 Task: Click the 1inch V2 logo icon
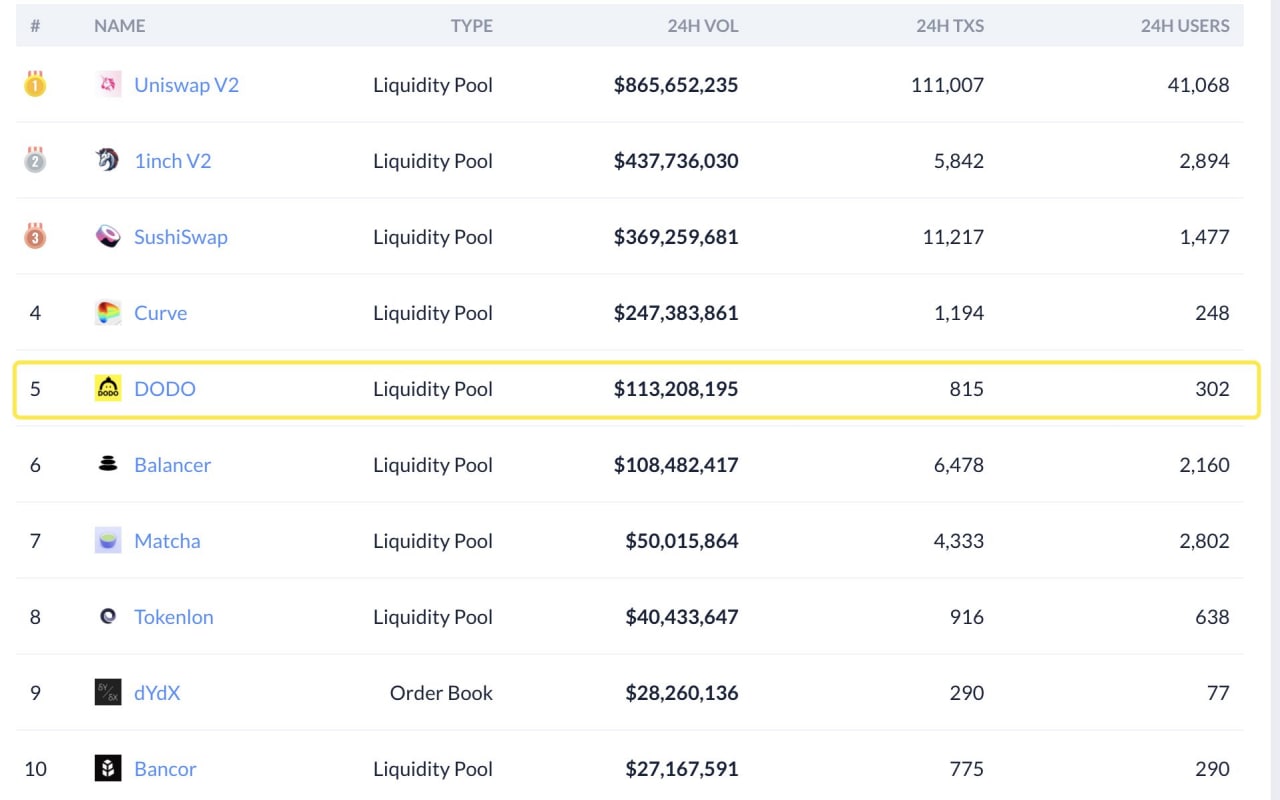pos(108,160)
